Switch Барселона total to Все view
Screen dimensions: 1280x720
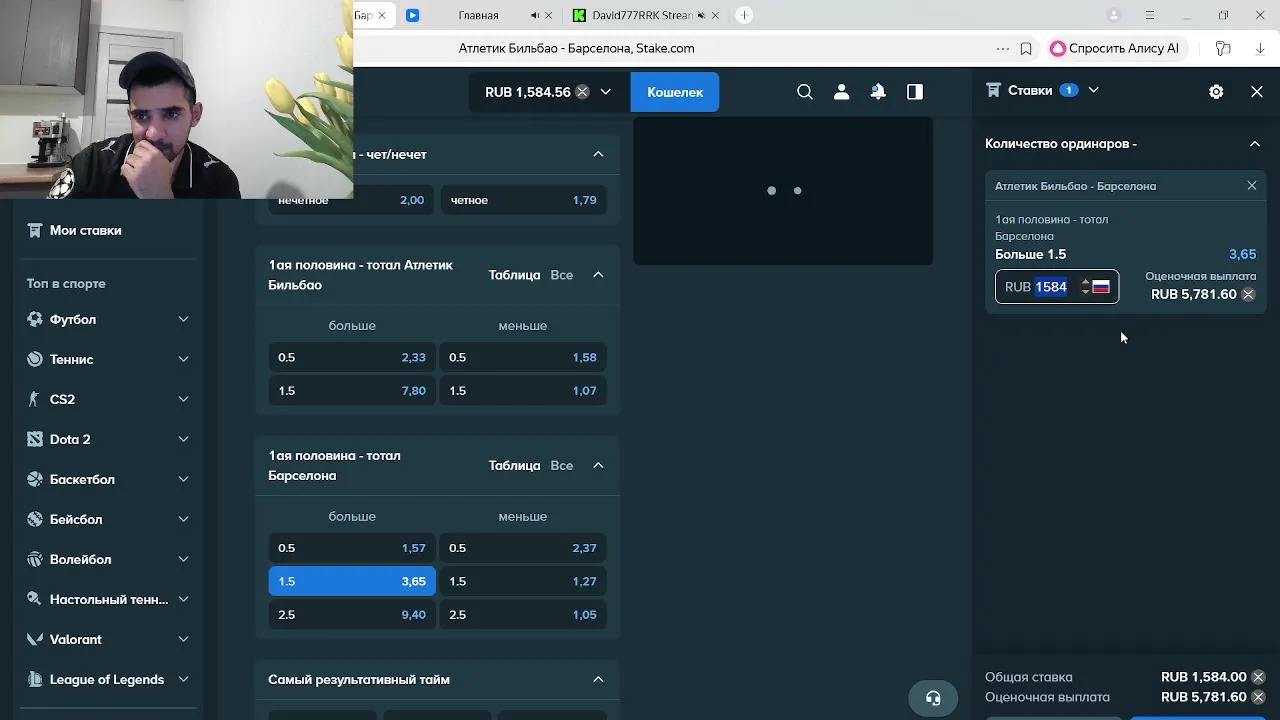coord(562,465)
